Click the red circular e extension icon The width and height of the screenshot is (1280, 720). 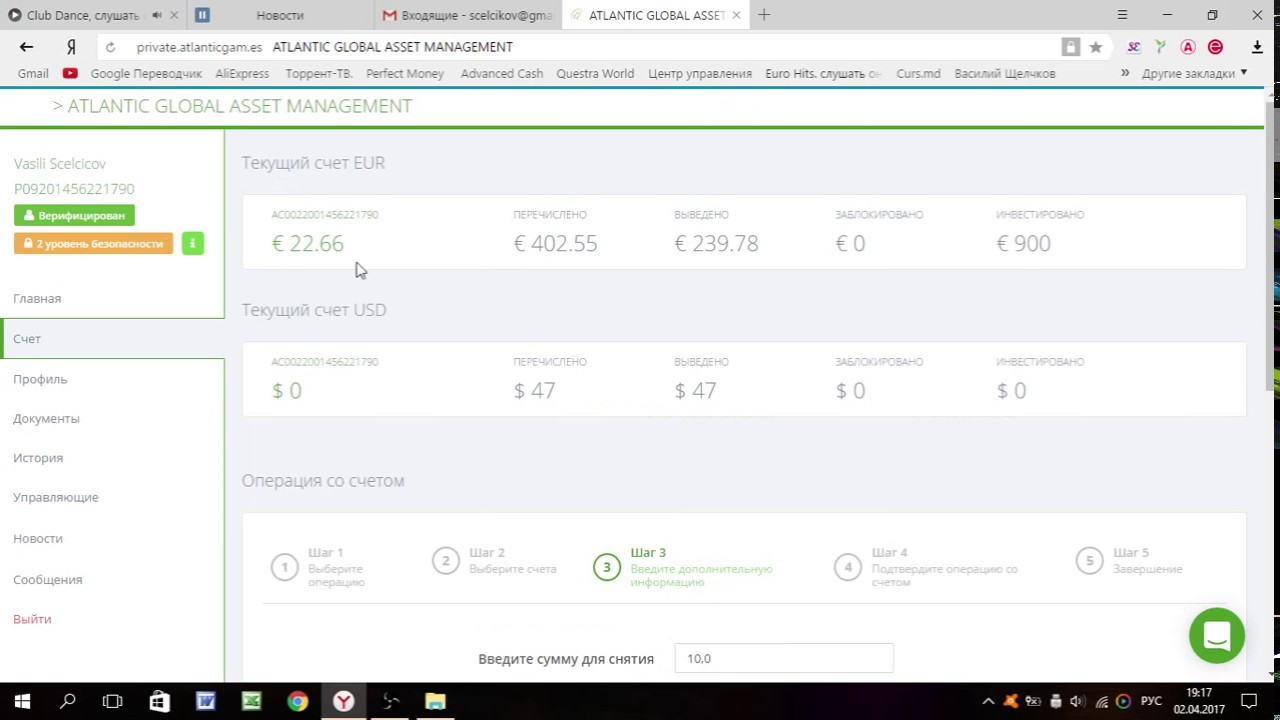(1216, 47)
